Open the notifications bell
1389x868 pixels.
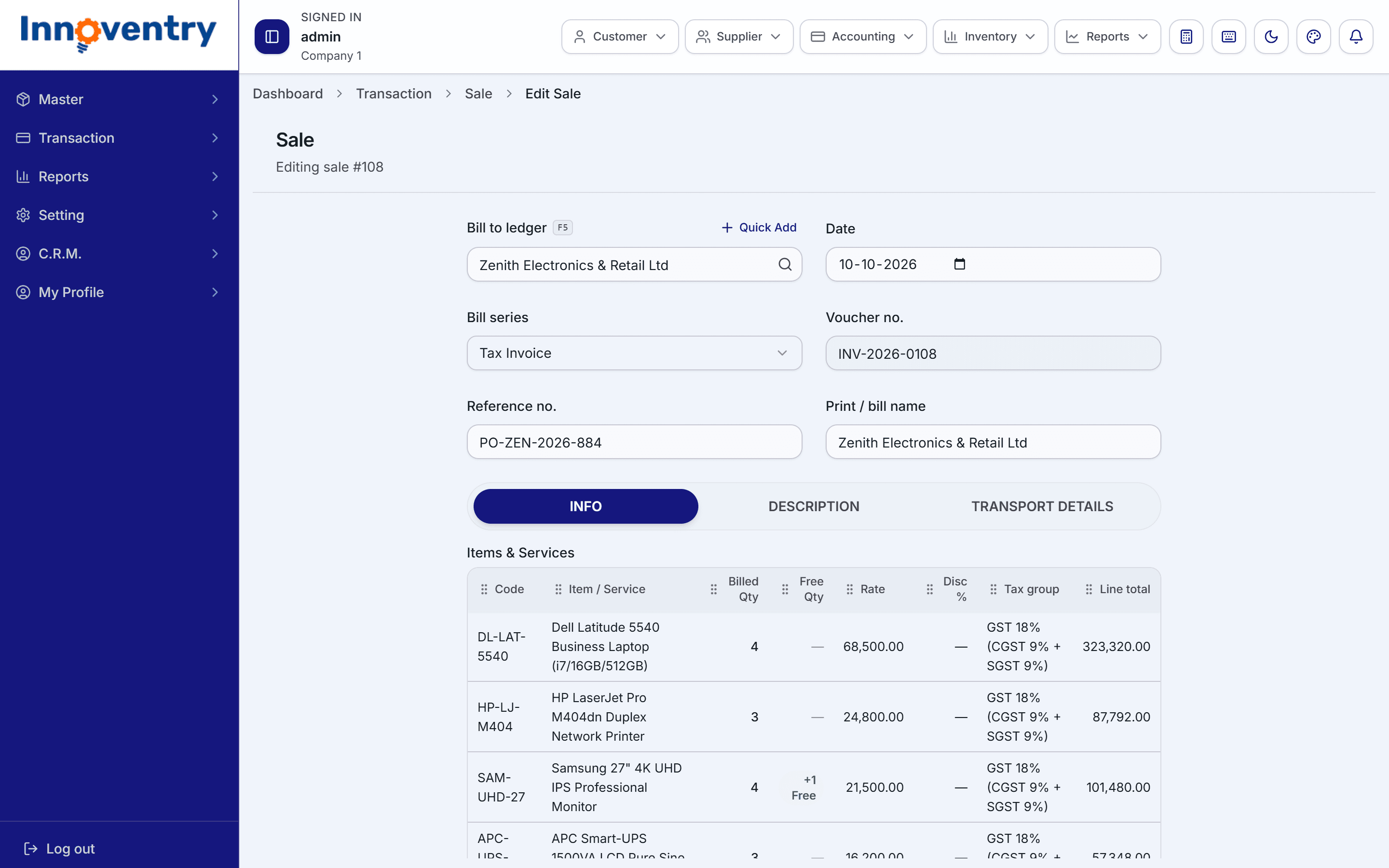pyautogui.click(x=1356, y=37)
